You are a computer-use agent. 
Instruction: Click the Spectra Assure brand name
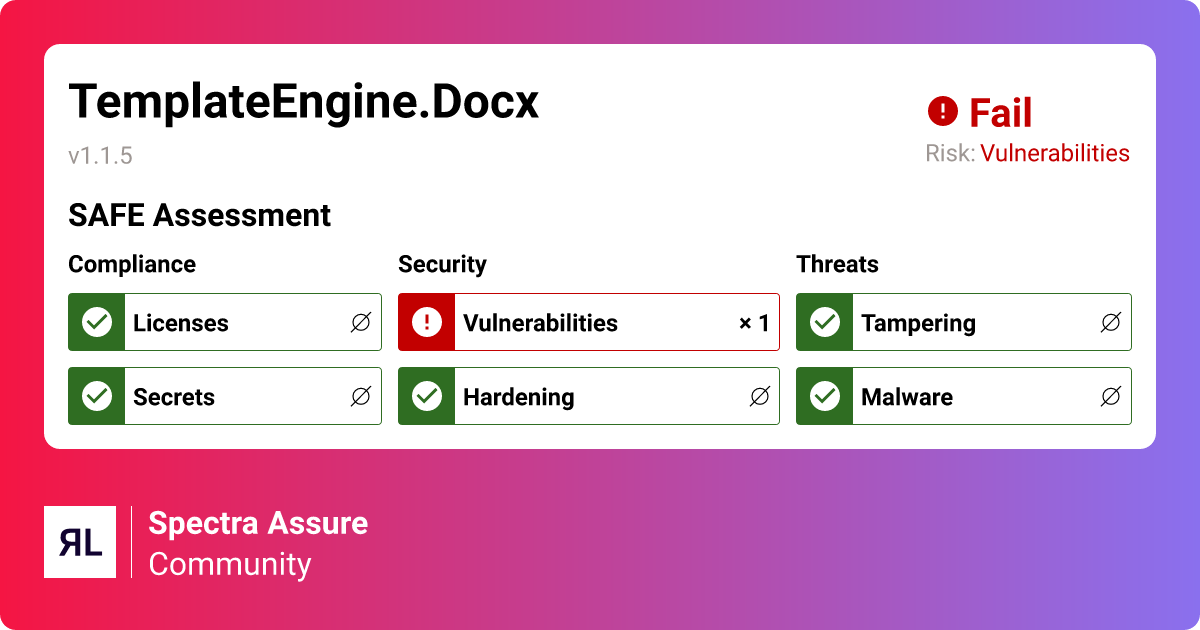pyautogui.click(x=258, y=523)
